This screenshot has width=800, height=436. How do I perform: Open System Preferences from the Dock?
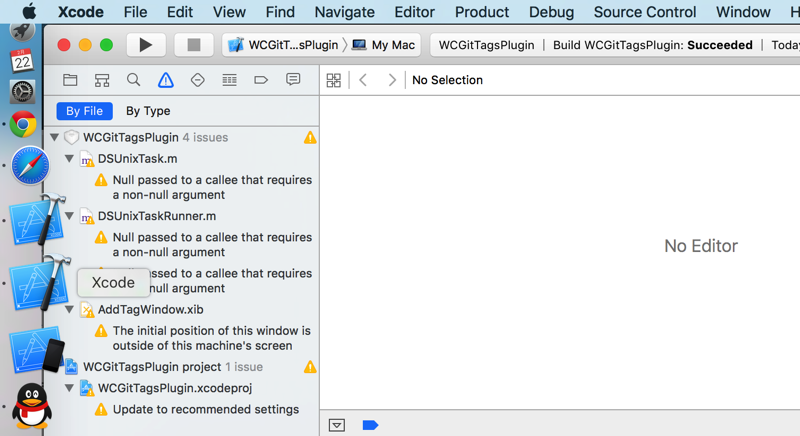(x=22, y=92)
